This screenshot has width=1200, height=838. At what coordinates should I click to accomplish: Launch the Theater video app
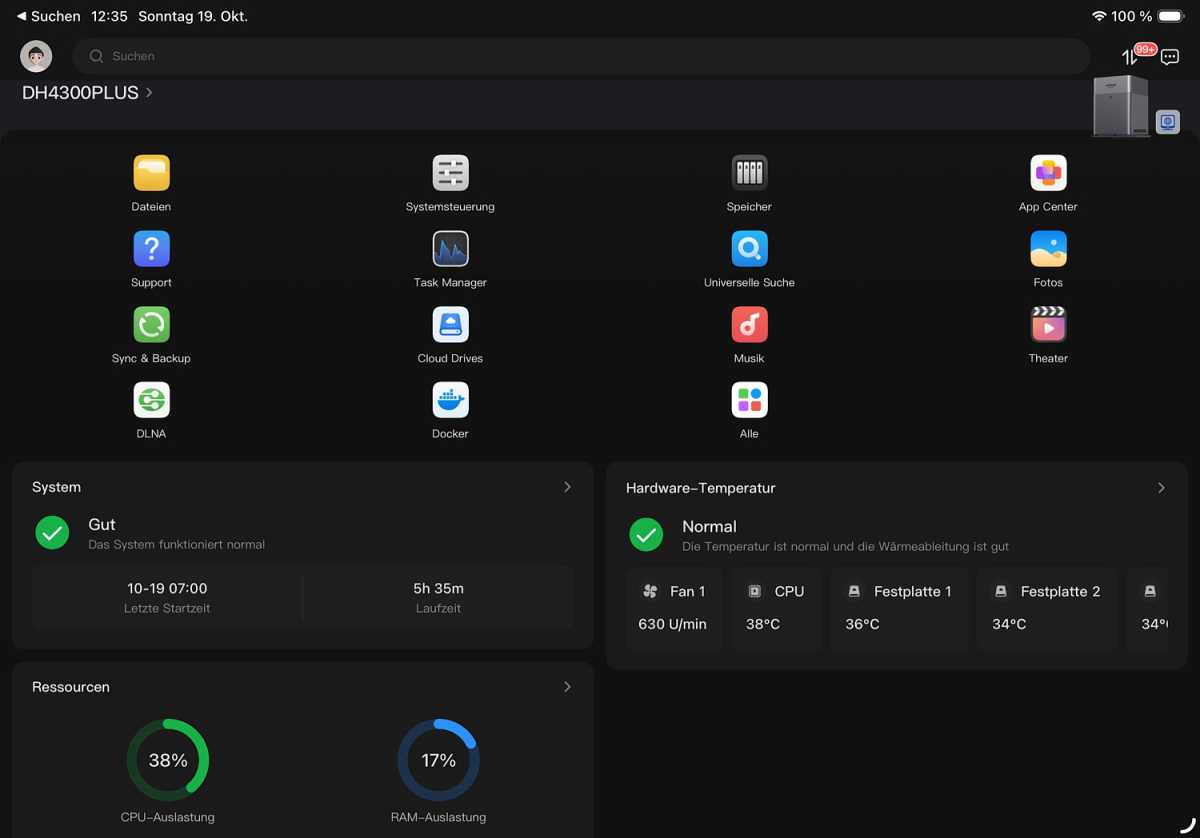[1047, 324]
